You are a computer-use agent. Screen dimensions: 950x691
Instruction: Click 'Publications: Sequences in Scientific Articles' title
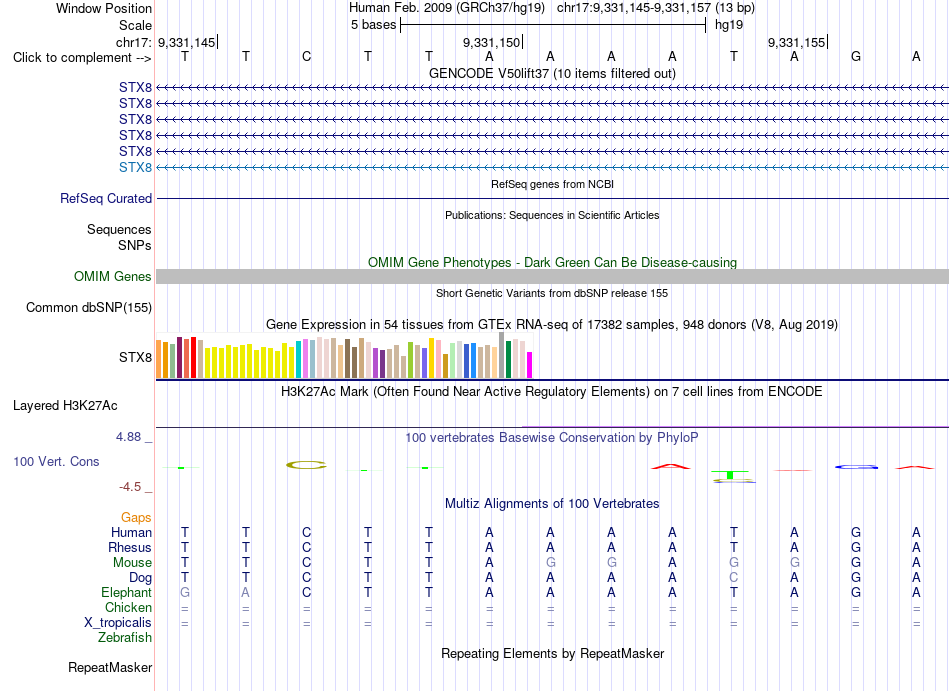click(552, 215)
